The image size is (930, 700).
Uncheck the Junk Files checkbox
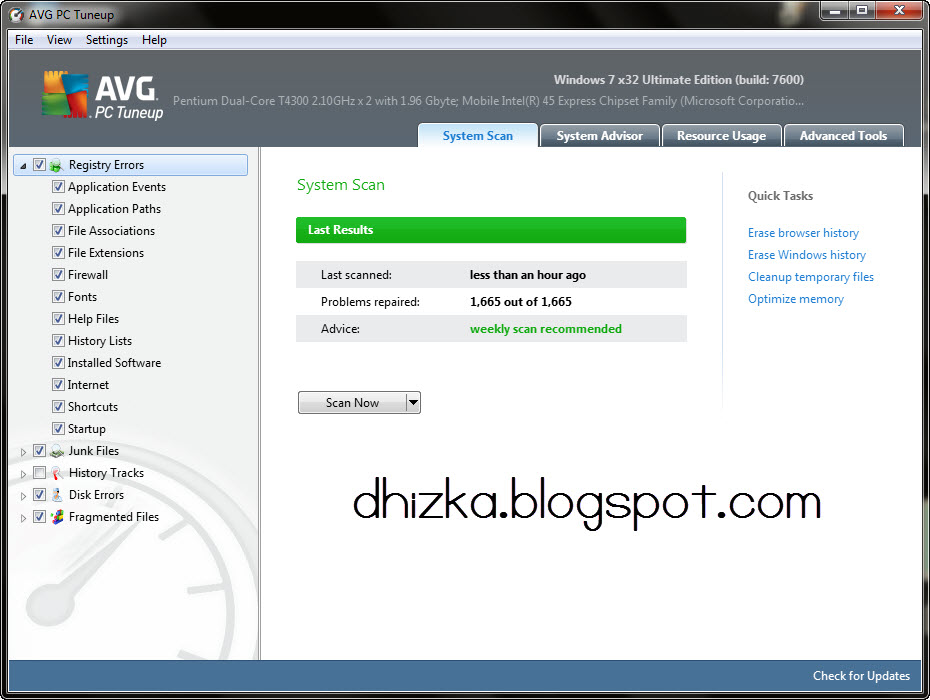pos(39,451)
